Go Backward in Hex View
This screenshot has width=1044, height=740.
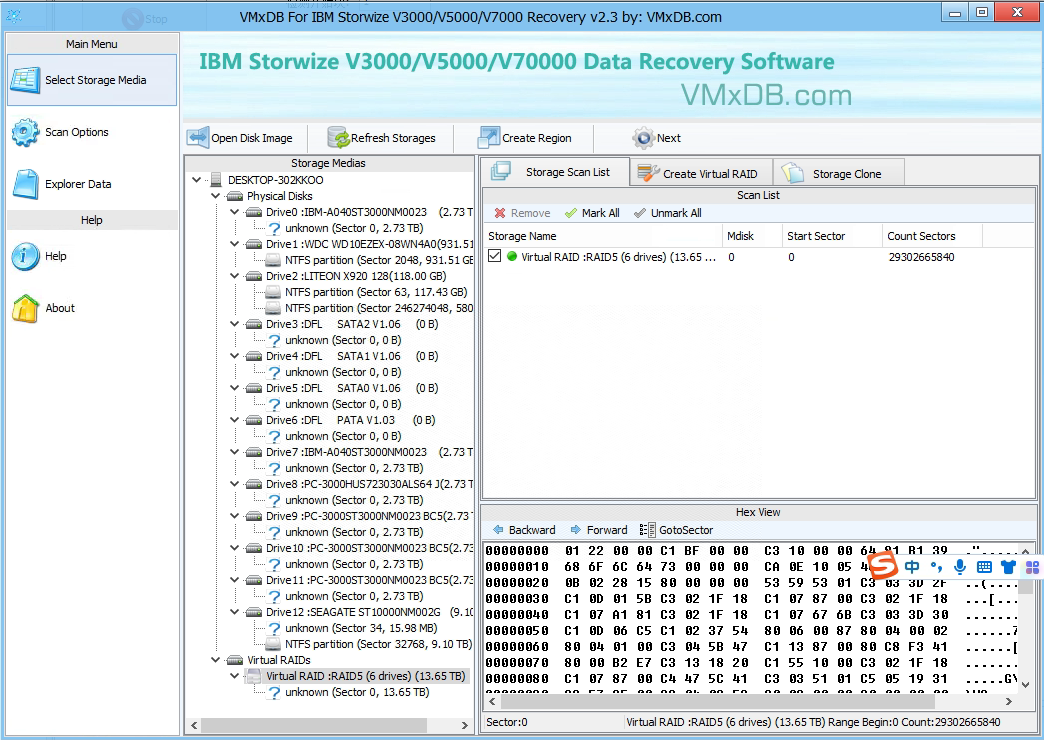[524, 530]
